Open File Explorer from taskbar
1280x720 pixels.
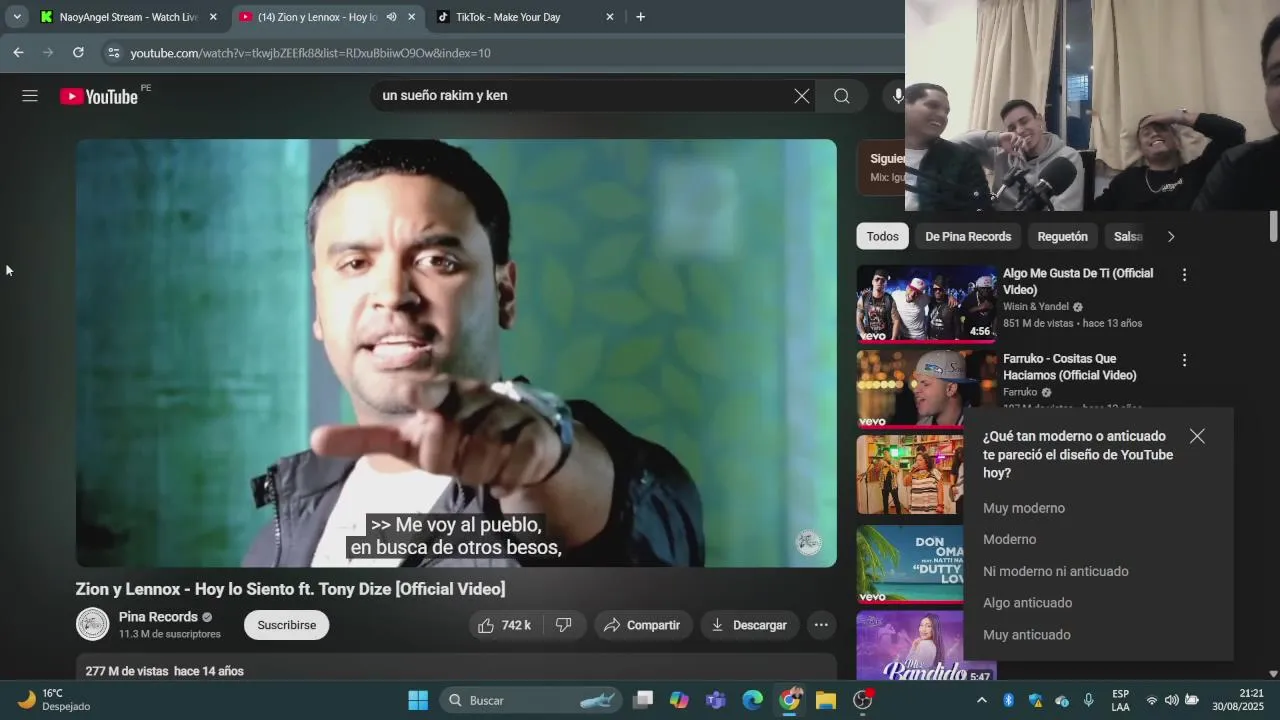(x=826, y=700)
